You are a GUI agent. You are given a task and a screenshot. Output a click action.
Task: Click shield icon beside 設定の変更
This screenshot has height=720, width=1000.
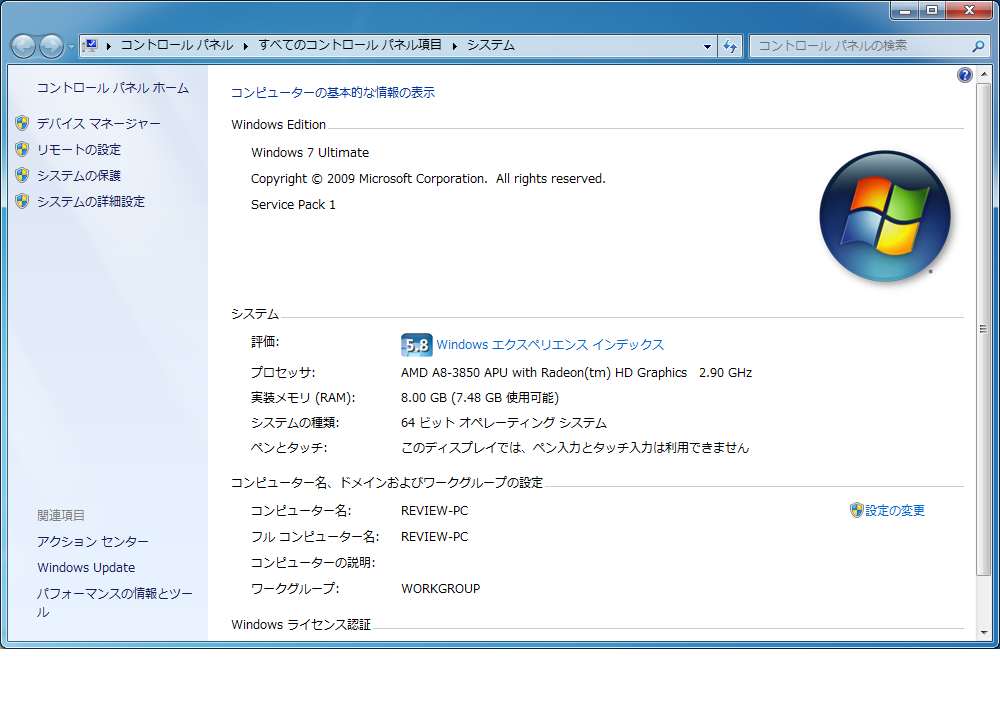click(857, 510)
